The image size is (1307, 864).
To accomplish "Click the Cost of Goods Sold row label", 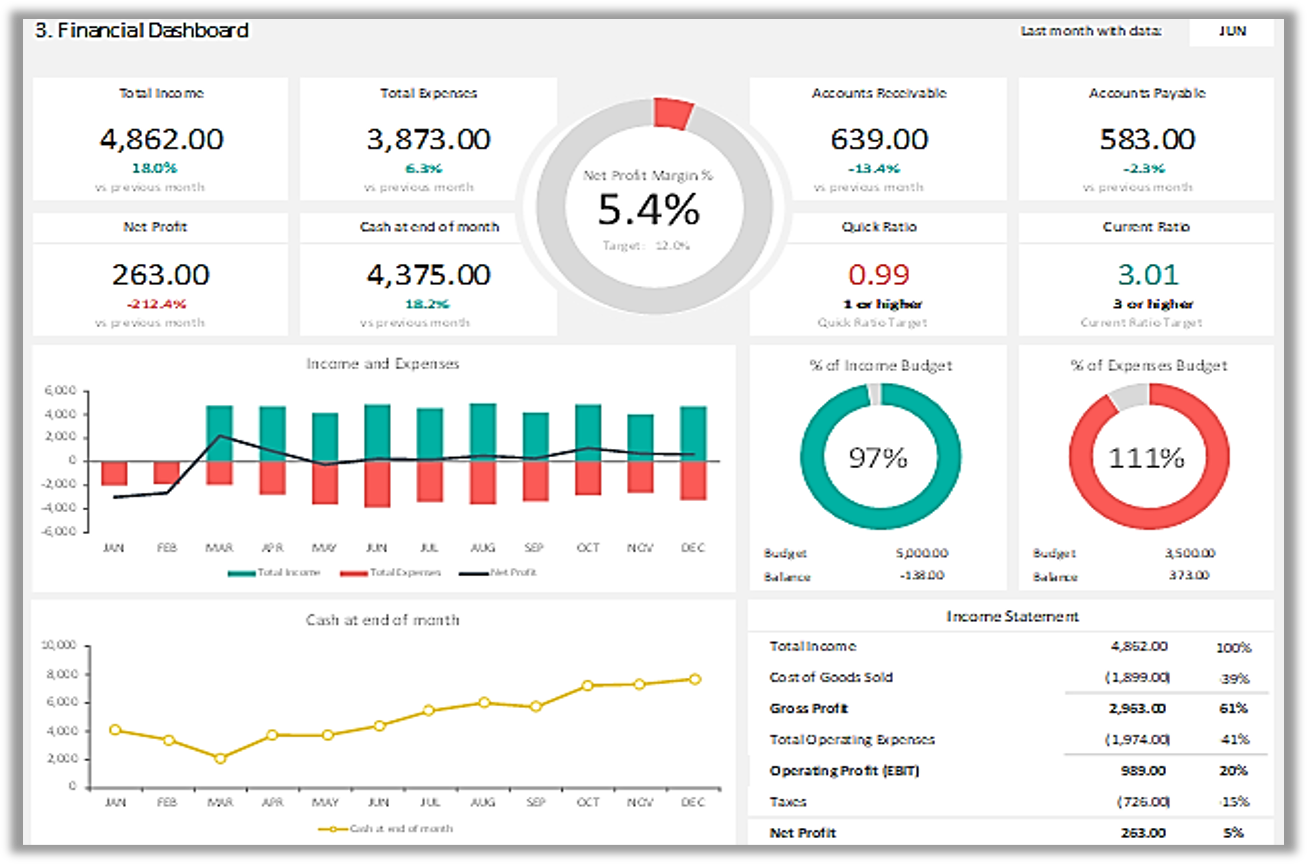I will click(x=831, y=678).
